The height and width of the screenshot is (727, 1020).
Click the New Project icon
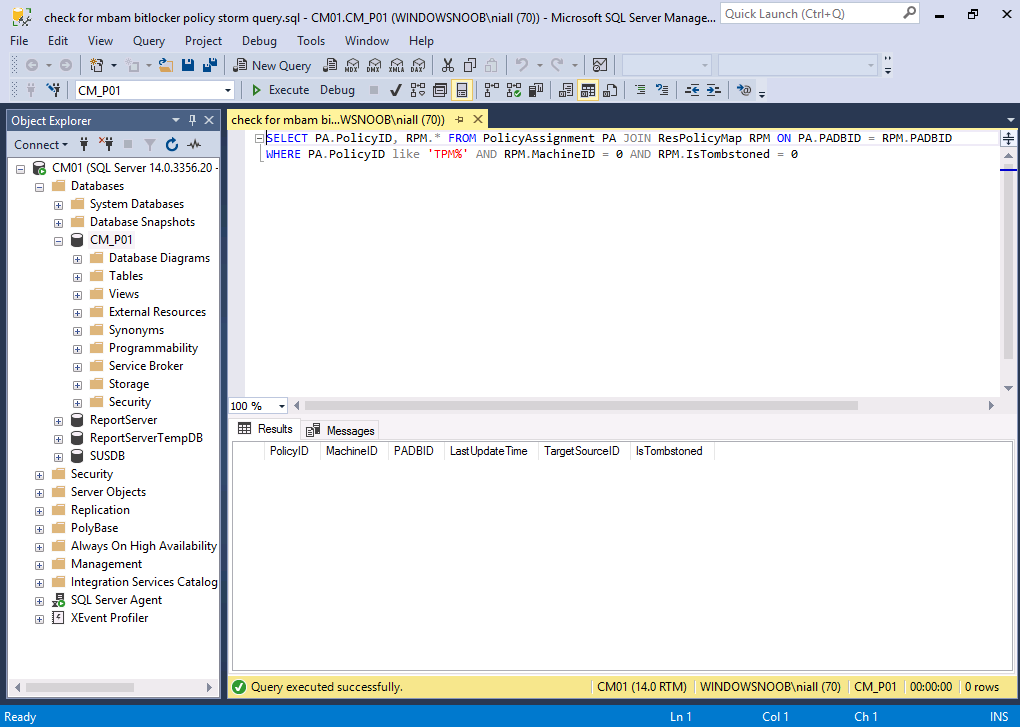point(96,65)
